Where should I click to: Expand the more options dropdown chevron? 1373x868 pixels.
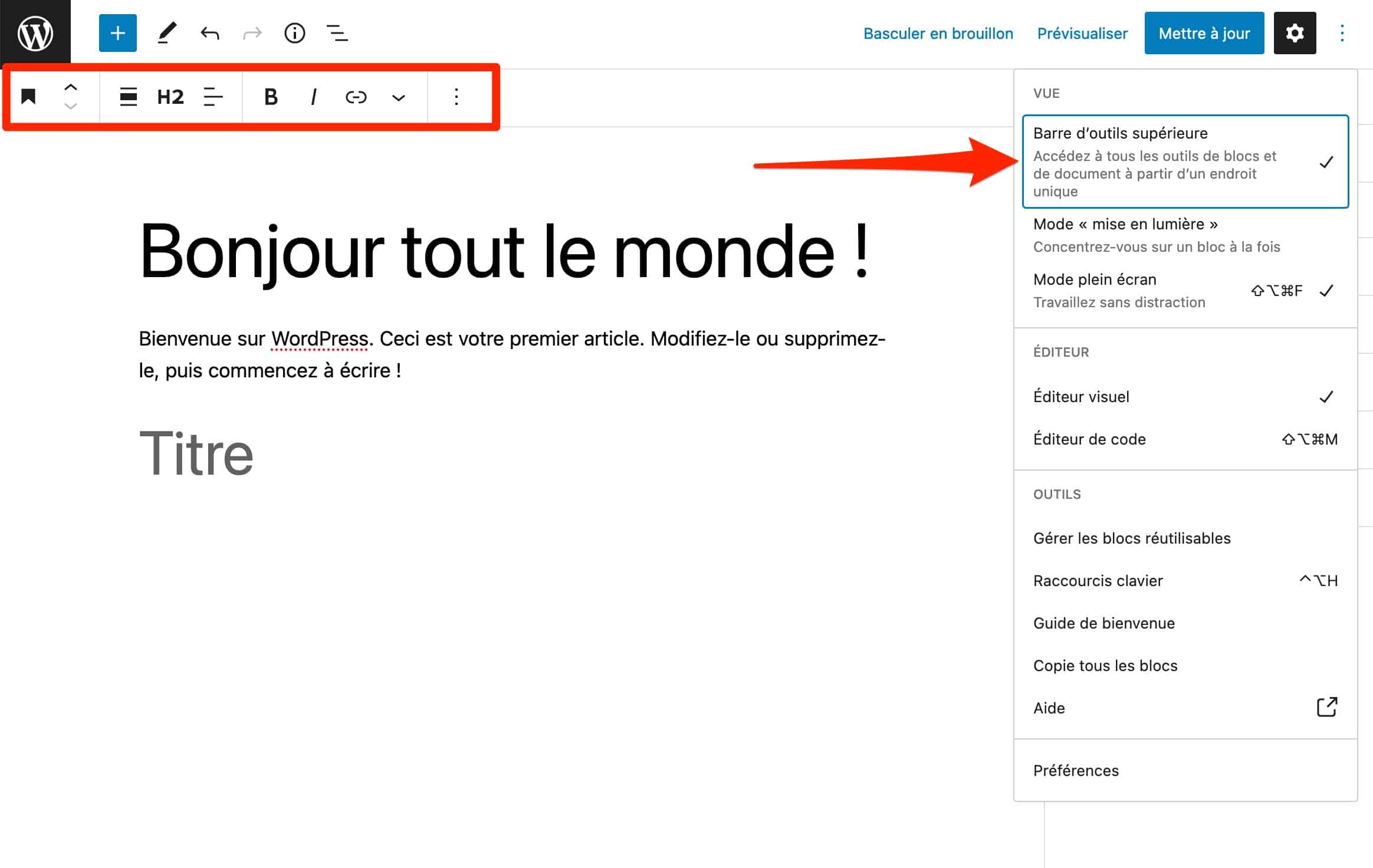click(397, 96)
